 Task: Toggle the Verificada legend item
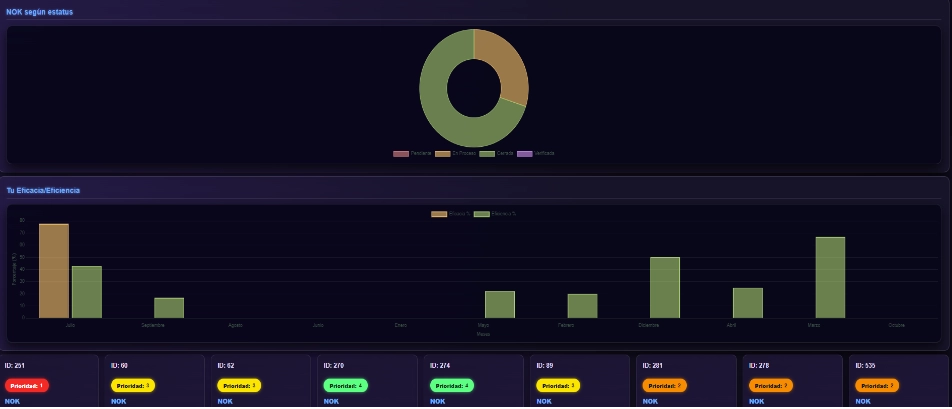coord(536,154)
